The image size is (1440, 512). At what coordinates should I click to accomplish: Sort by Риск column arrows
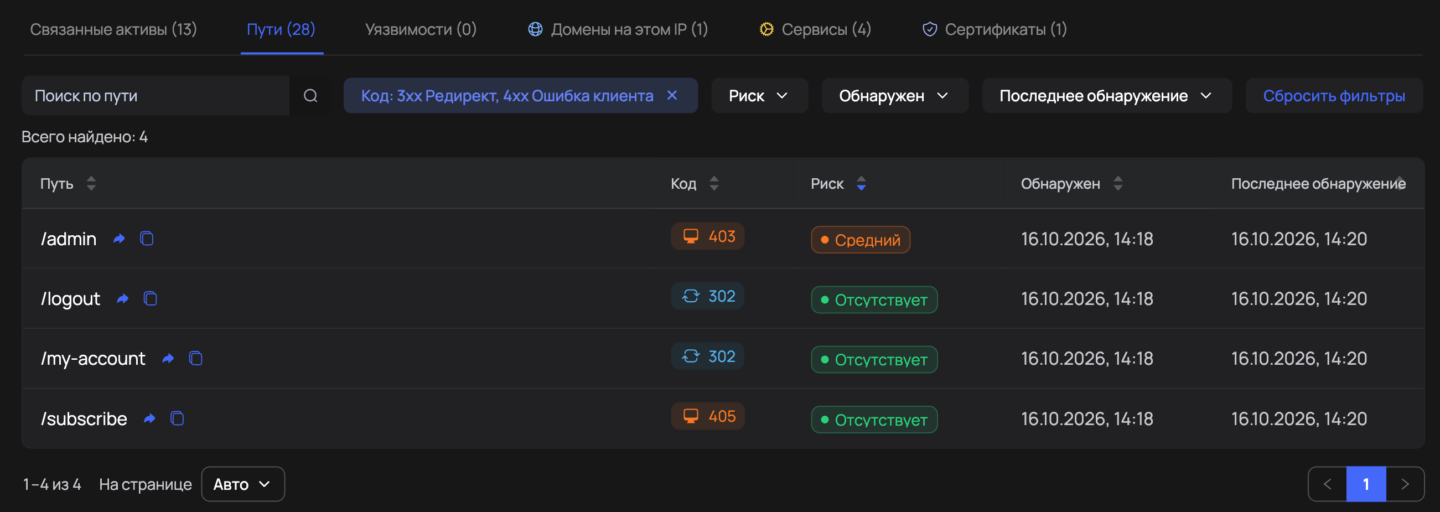pos(861,184)
